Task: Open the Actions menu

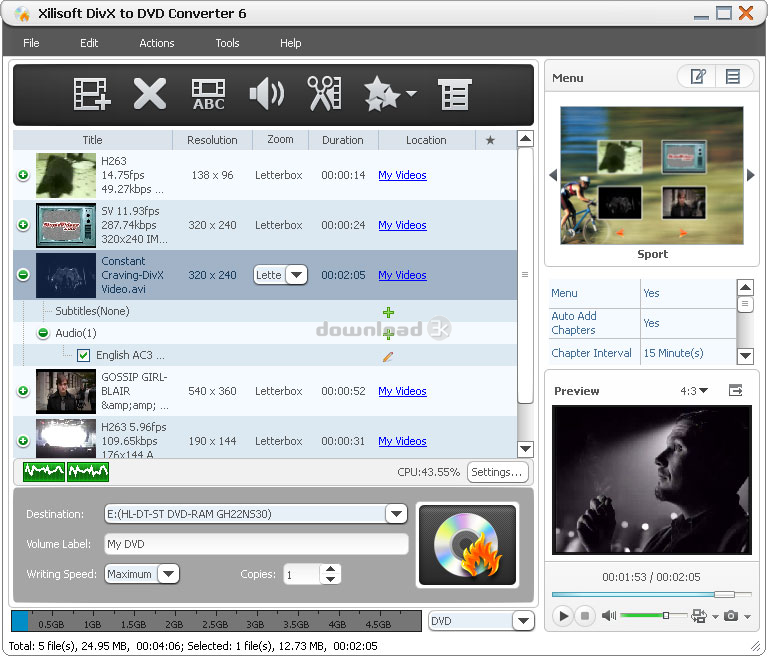Action: click(157, 43)
